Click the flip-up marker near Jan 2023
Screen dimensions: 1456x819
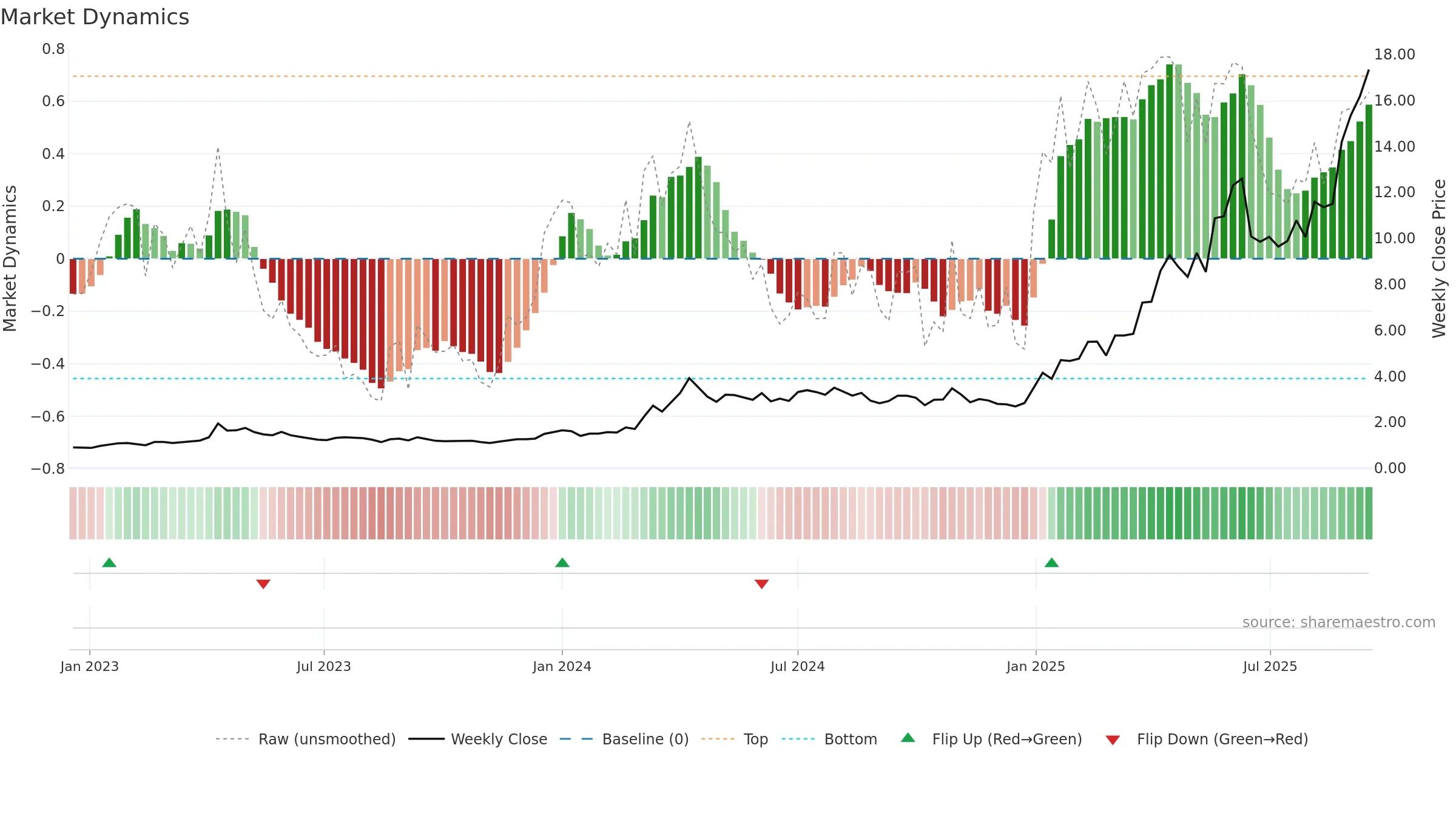click(x=109, y=562)
